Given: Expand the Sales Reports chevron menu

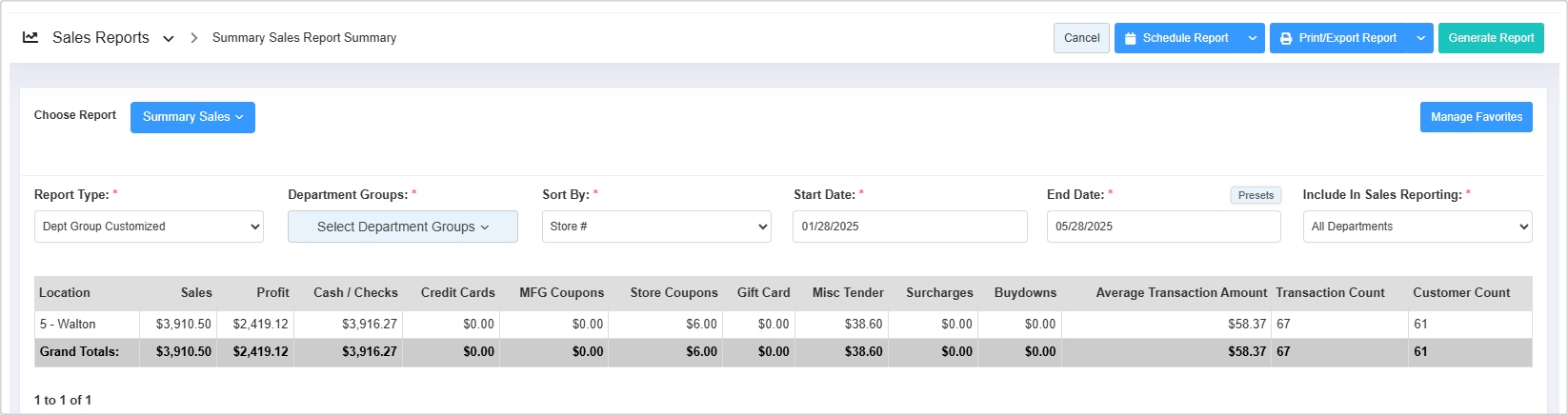Looking at the screenshot, I should pos(169,39).
